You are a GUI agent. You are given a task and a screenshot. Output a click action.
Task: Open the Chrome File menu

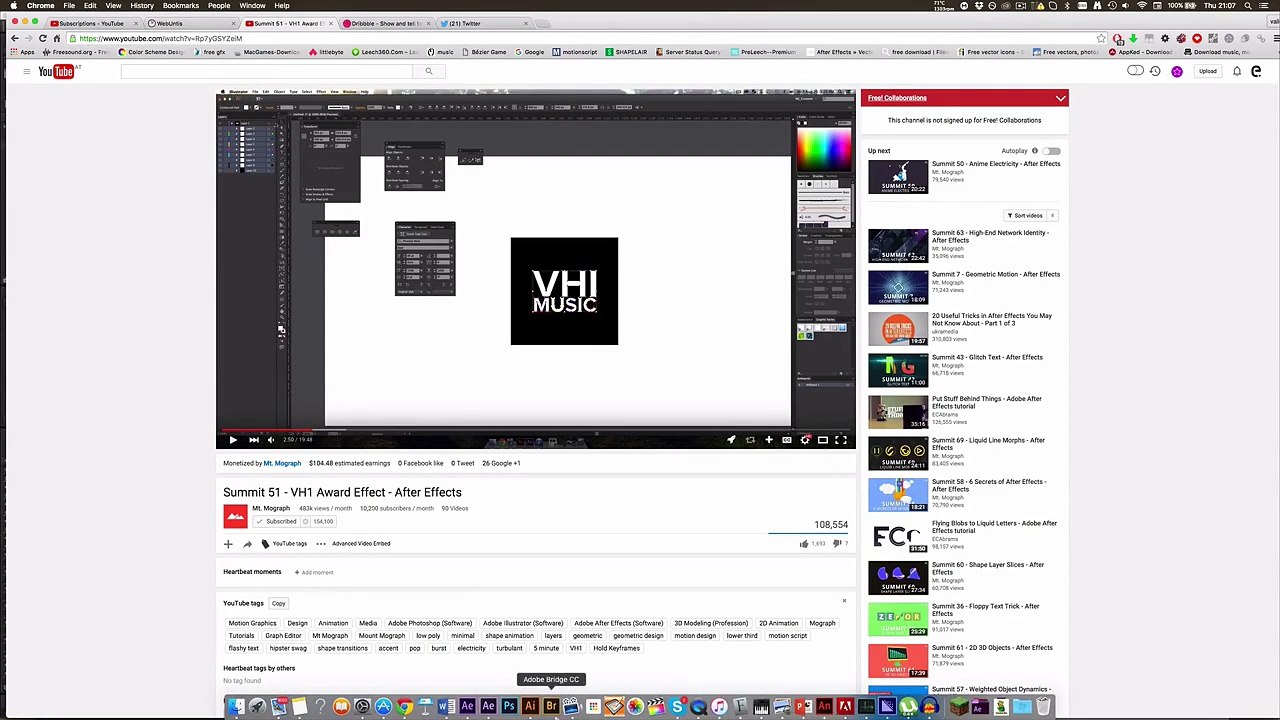click(69, 6)
